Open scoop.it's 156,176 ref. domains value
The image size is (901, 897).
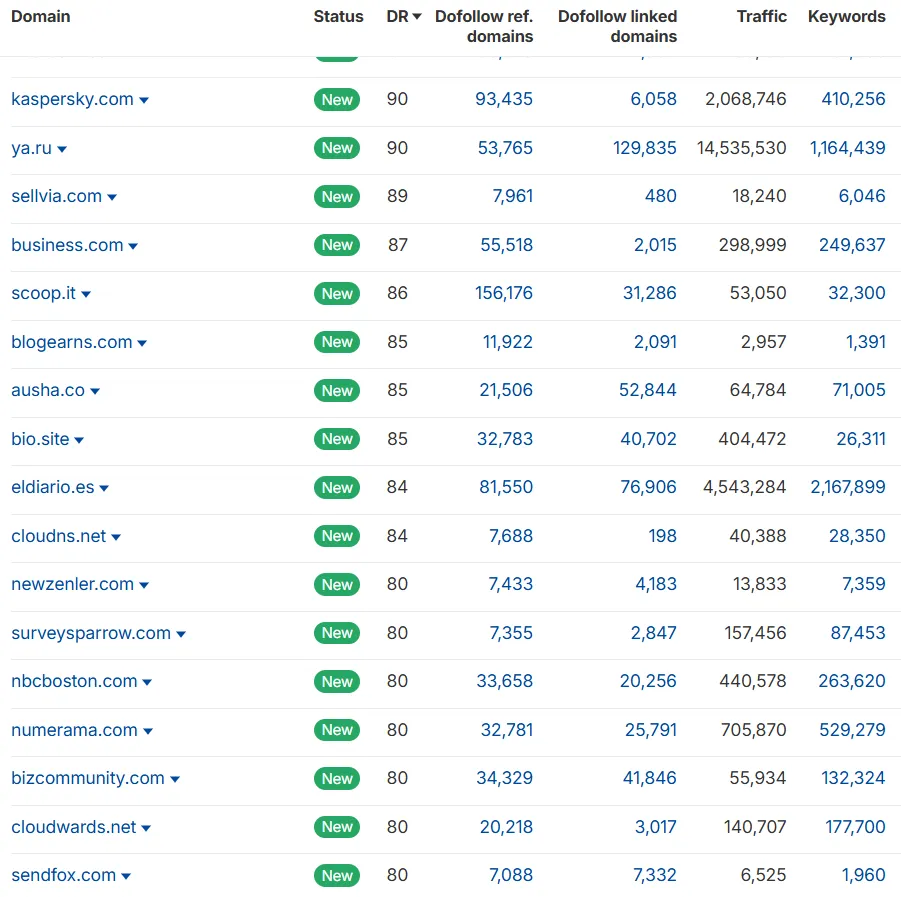[504, 294]
